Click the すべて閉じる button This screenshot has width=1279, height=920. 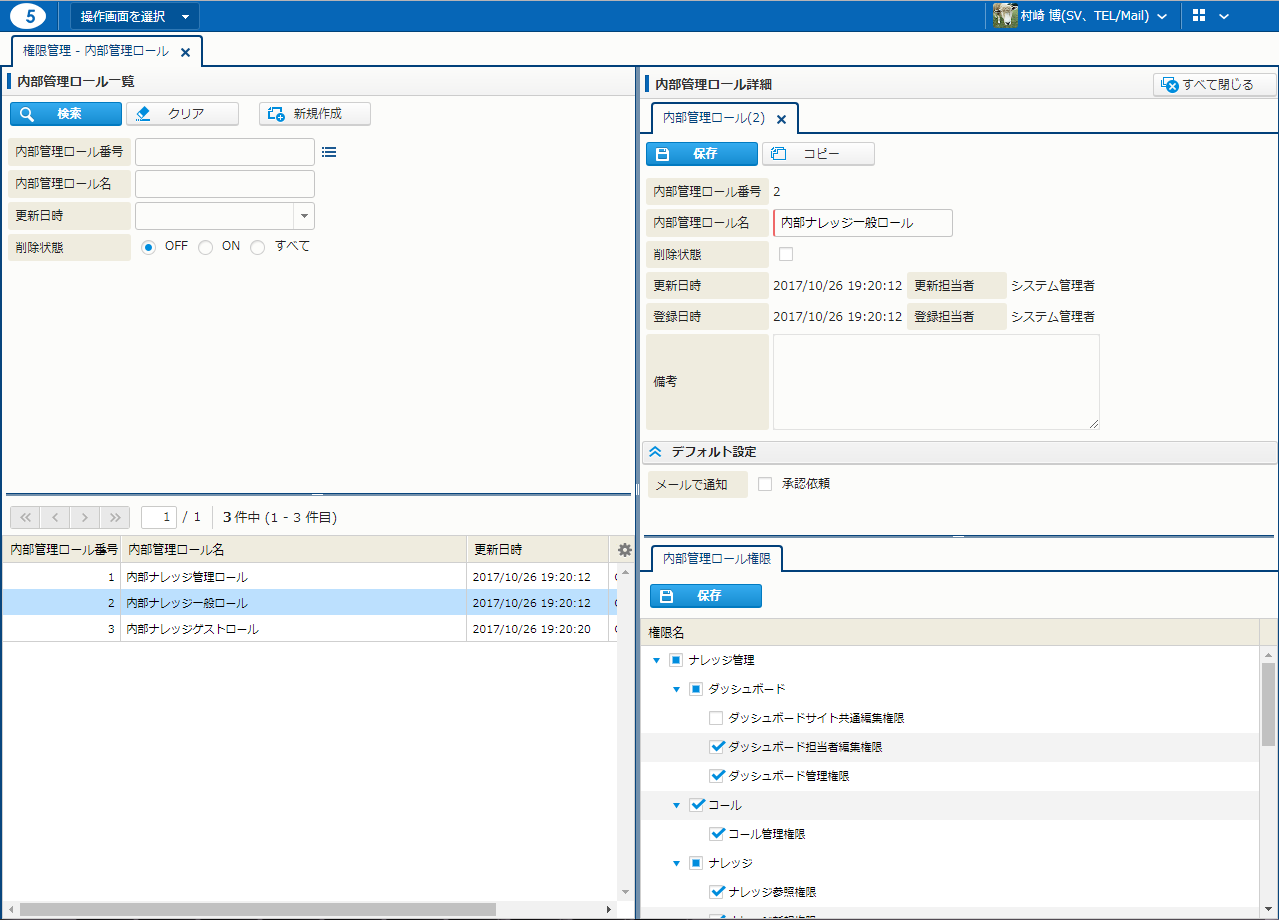pyautogui.click(x=1215, y=85)
